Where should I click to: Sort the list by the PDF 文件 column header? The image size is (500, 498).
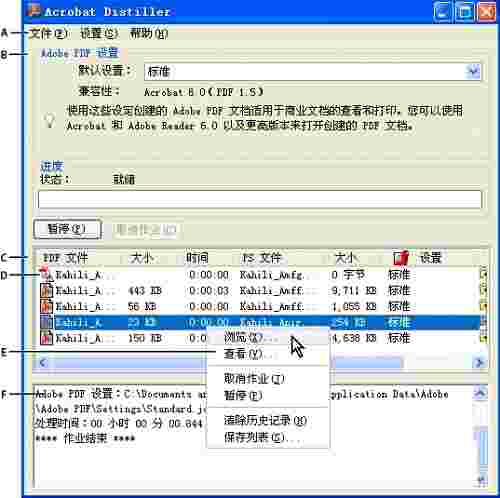coord(66,258)
